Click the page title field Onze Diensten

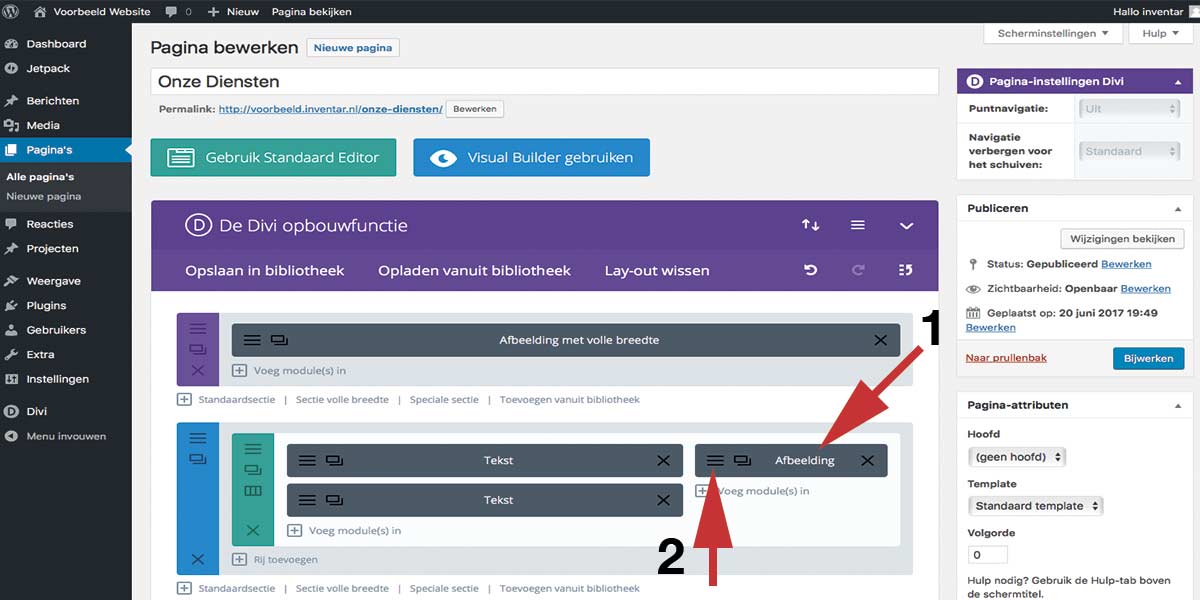click(x=545, y=81)
